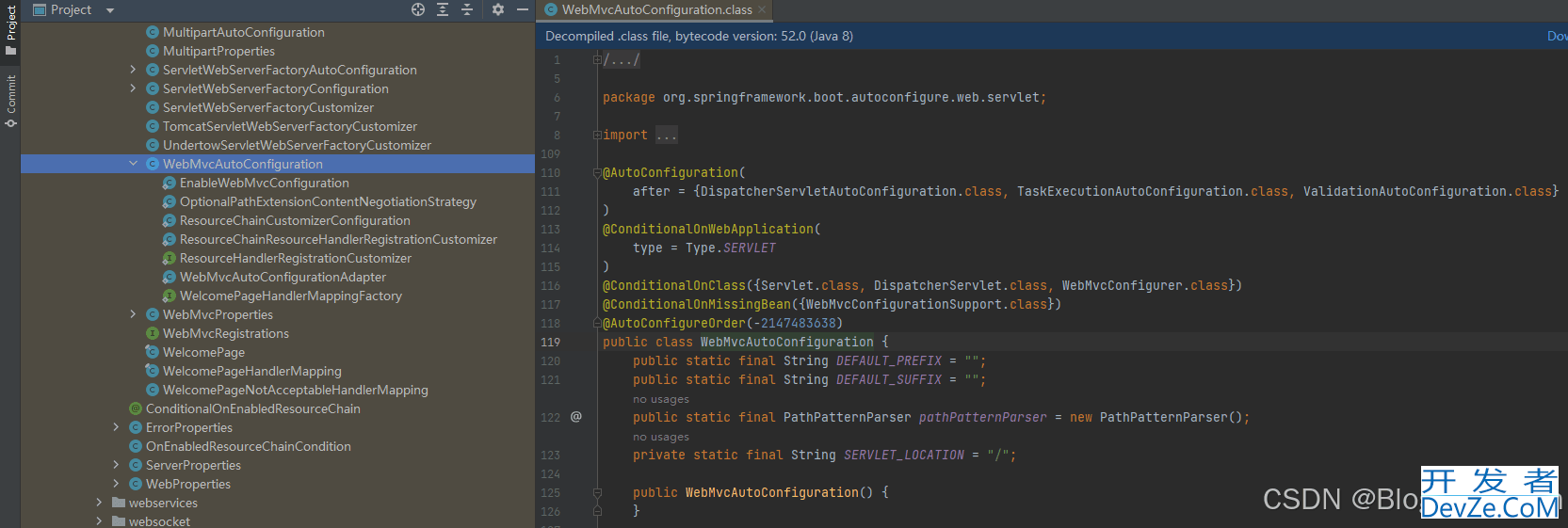Image resolution: width=1568 pixels, height=528 pixels.
Task: Click line number 116 in gutter
Action: pos(551,285)
